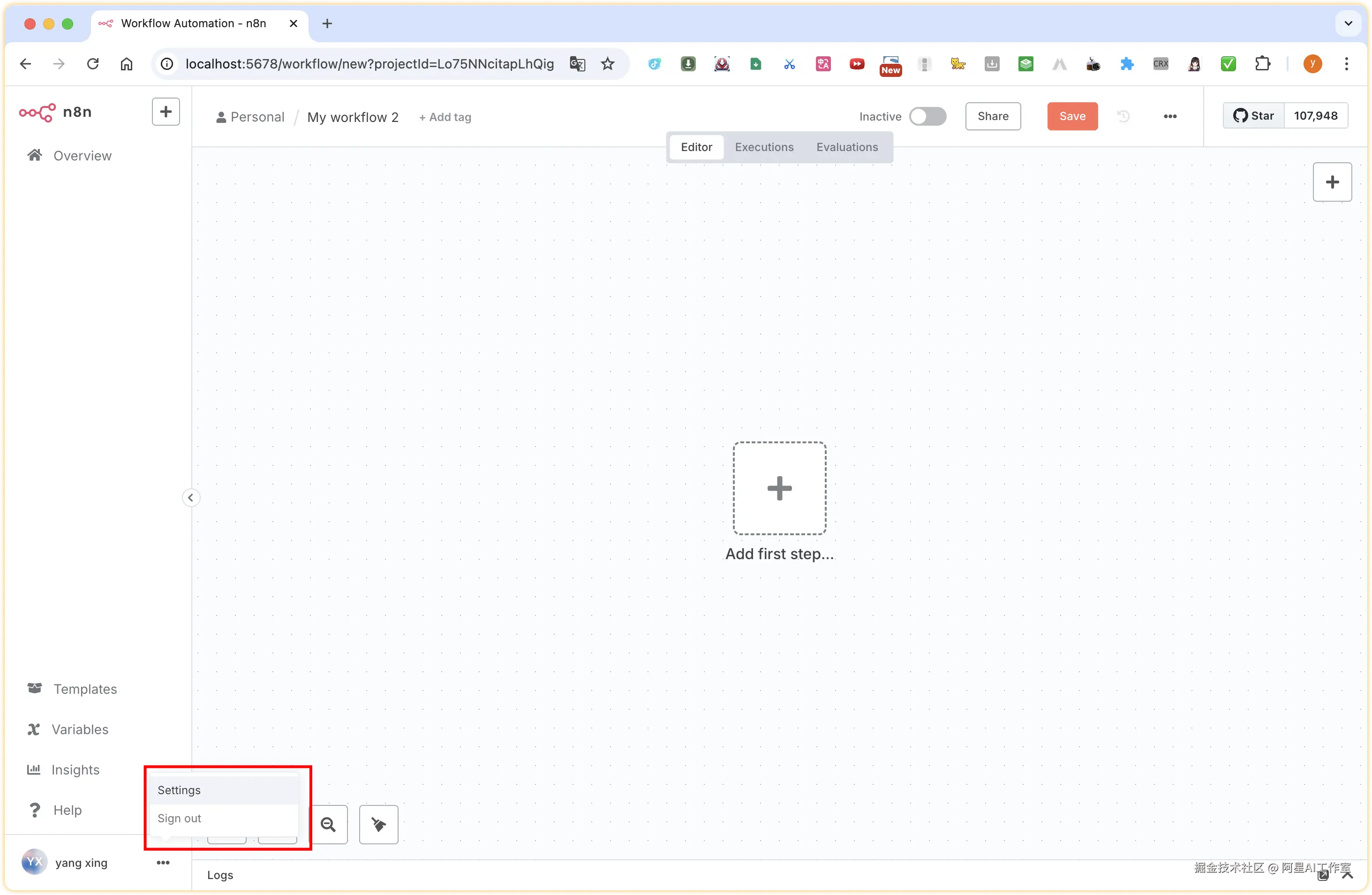Click the n8n logo in sidebar

coord(55,112)
